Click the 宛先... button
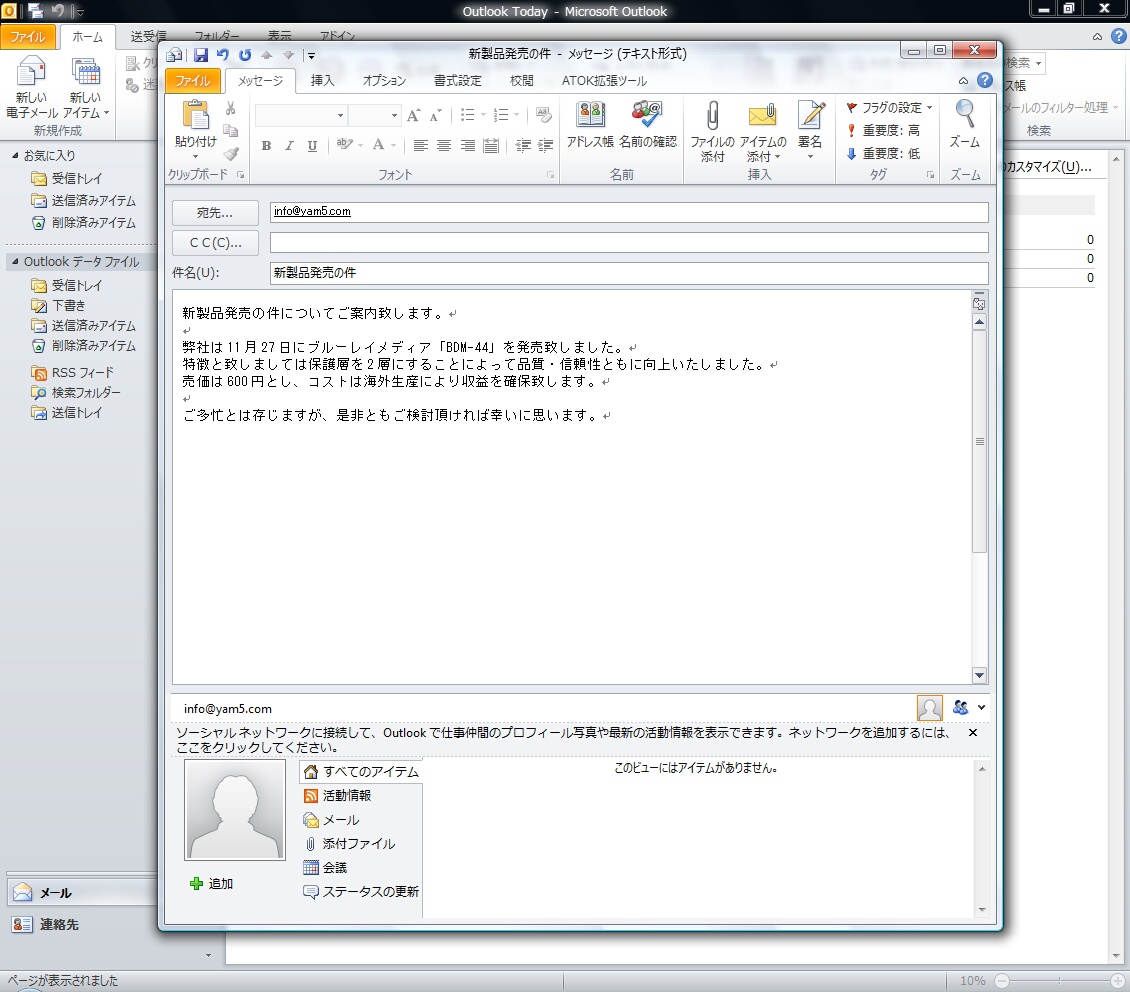 (x=215, y=213)
